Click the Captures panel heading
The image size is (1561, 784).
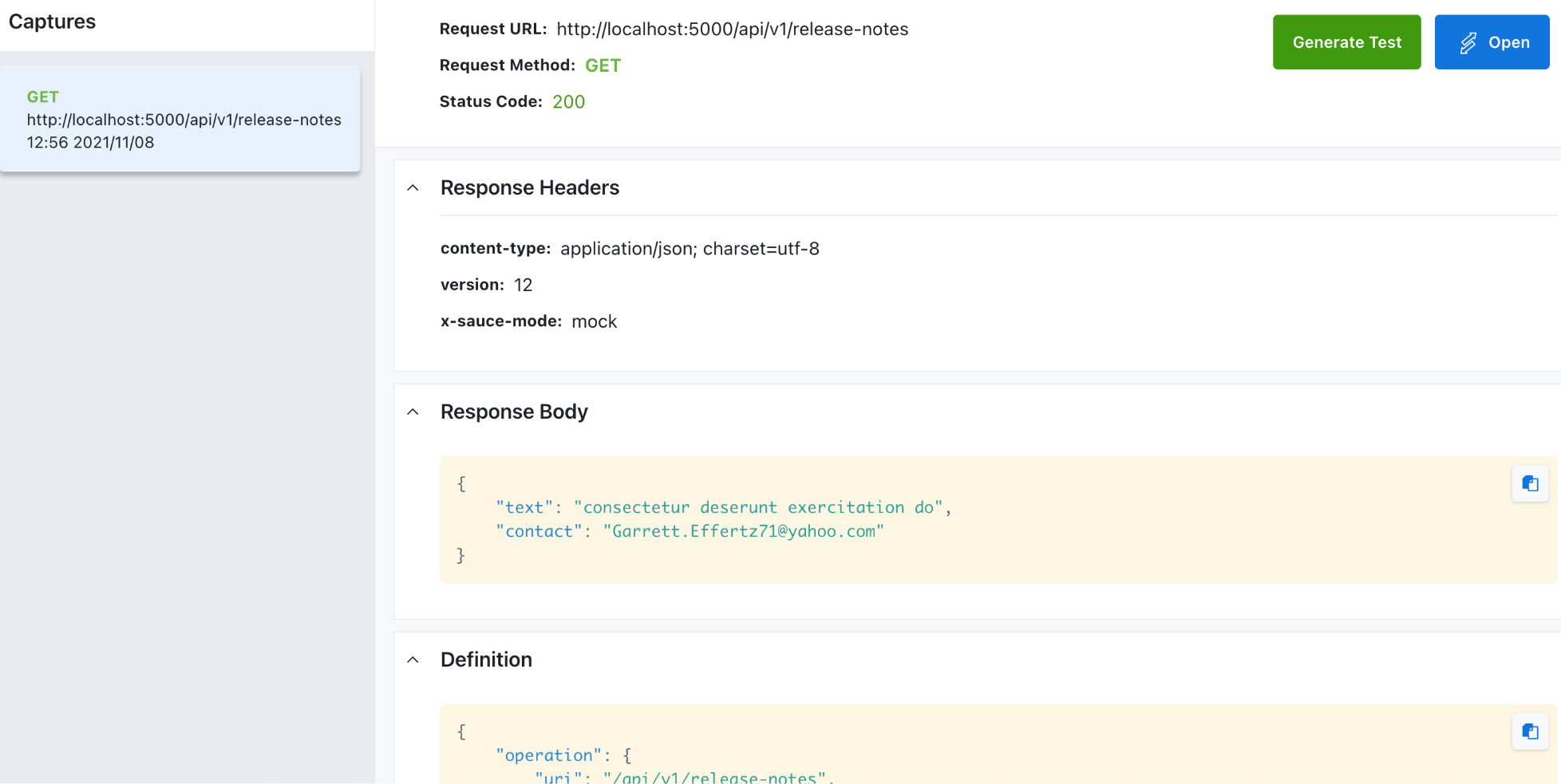point(51,22)
